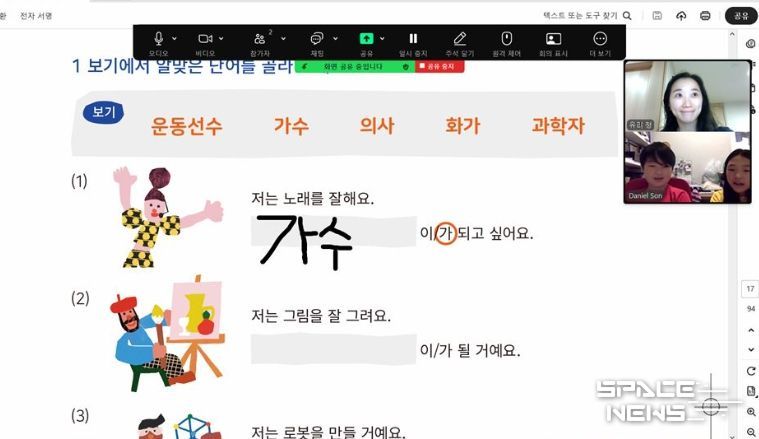Toggle the video camera button

coord(205,38)
